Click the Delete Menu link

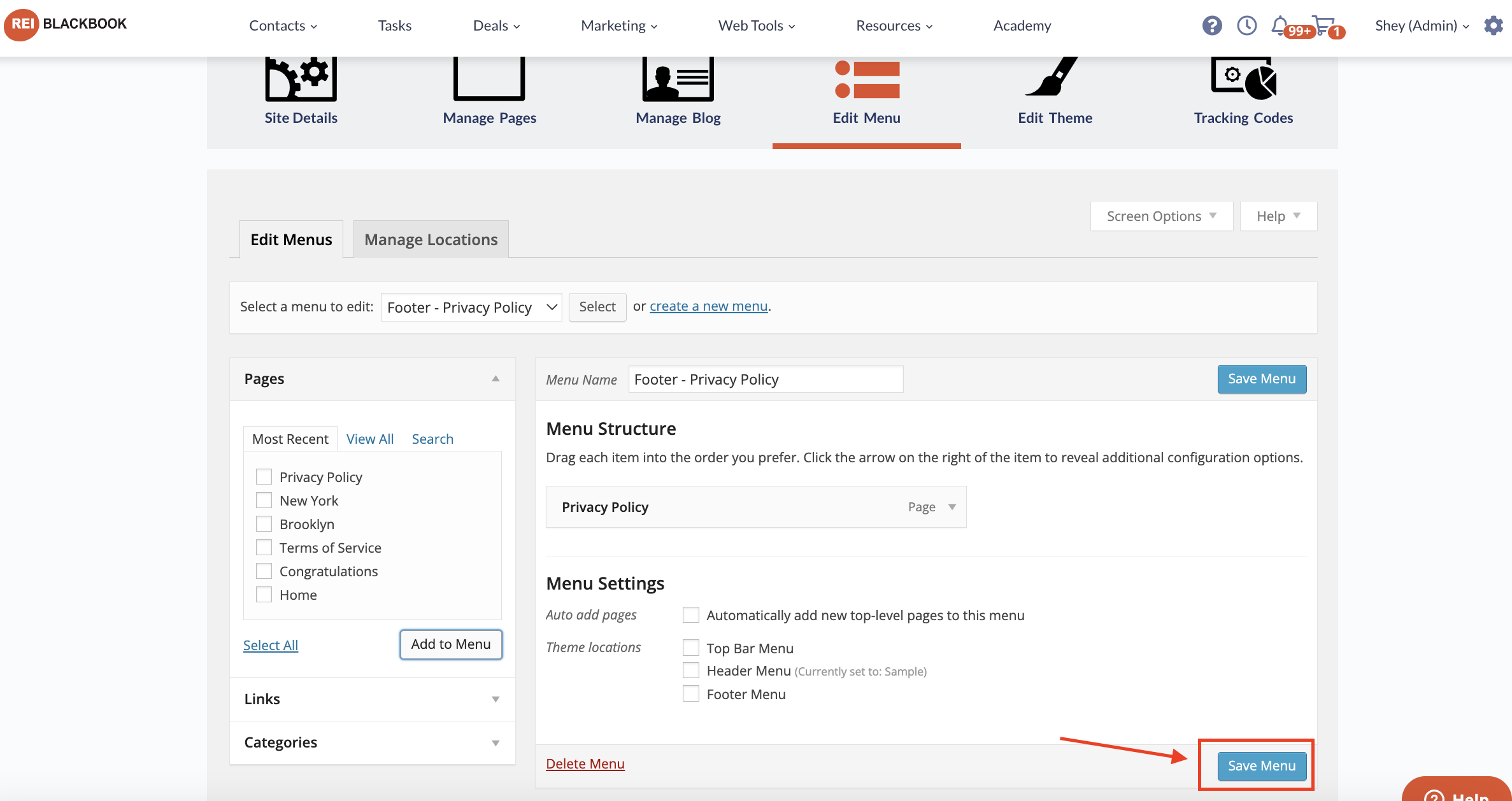pos(585,763)
